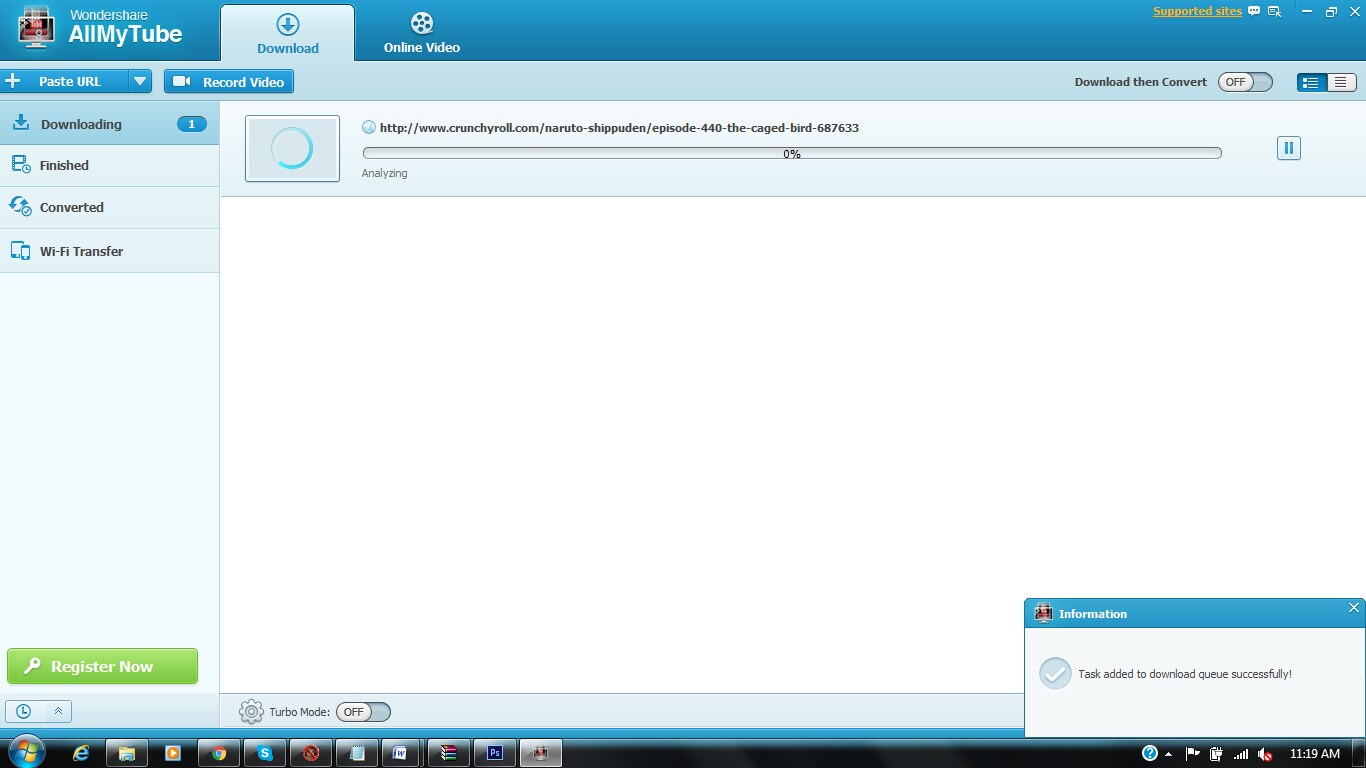The height and width of the screenshot is (768, 1366).
Task: Click the globe icon beside the Crunchyroll URL
Action: click(369, 128)
